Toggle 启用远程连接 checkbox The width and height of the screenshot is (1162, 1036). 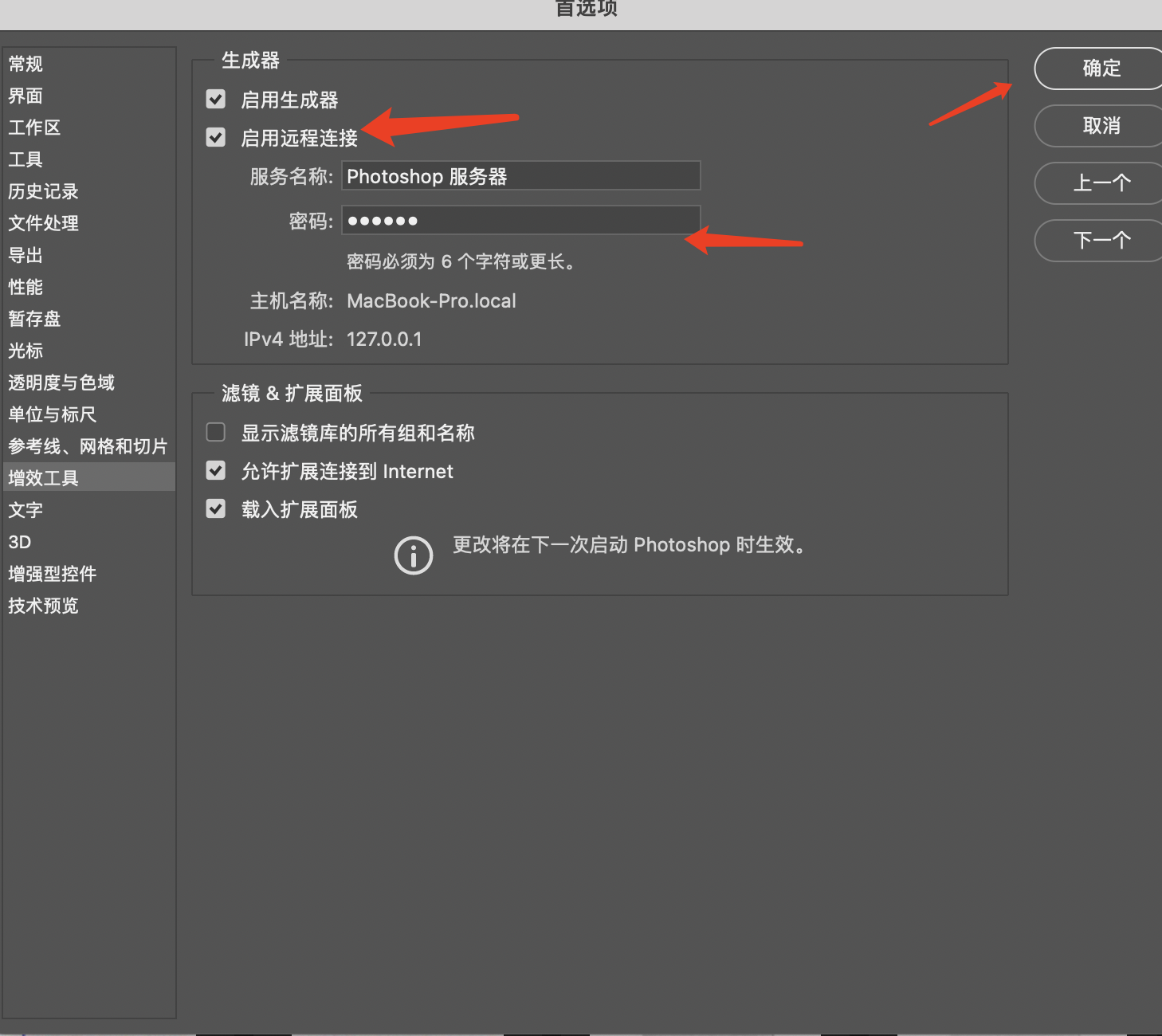[216, 137]
